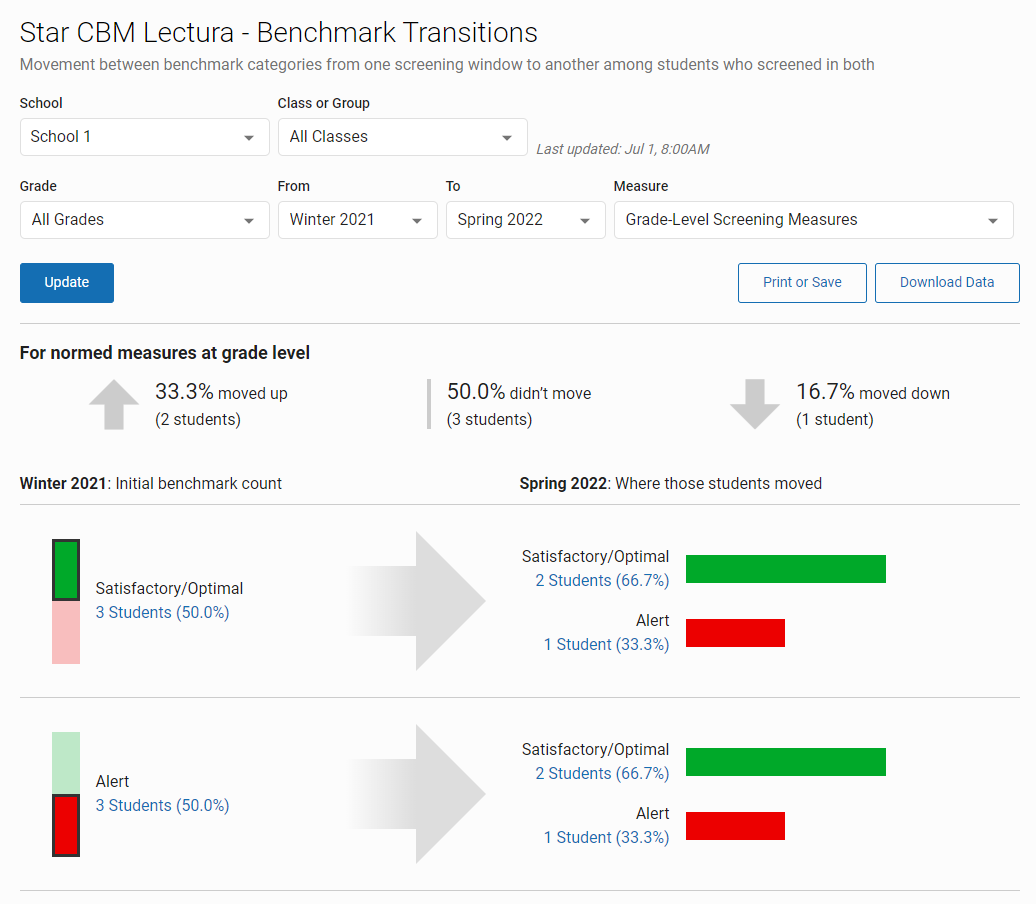
Task: Click the Download Data button
Action: [x=947, y=283]
